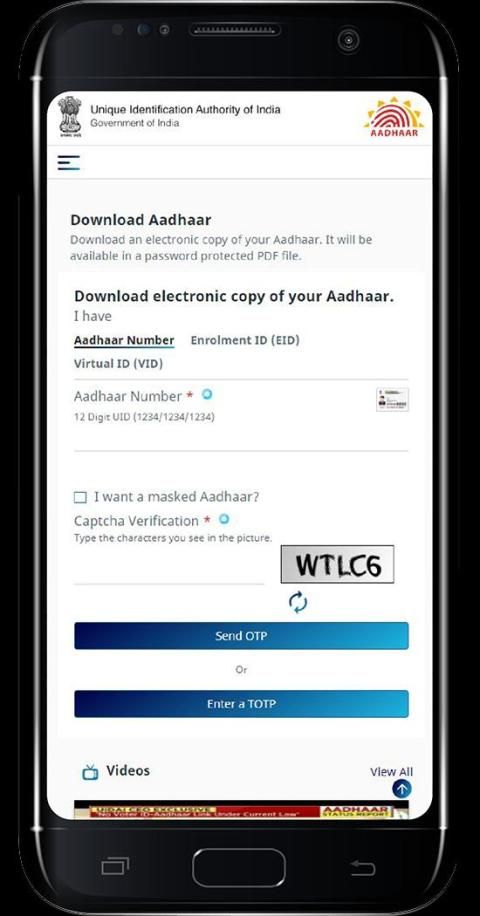480x916 pixels.
Task: Click the Enter a TOTP button
Action: coord(241,704)
